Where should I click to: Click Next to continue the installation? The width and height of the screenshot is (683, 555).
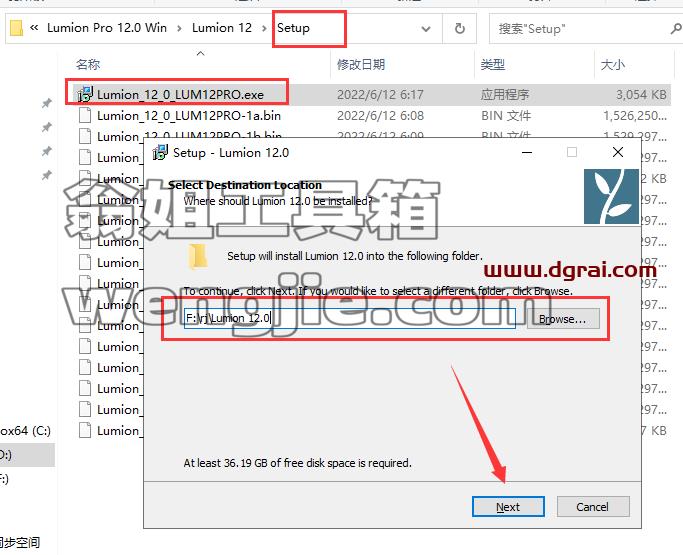[508, 507]
